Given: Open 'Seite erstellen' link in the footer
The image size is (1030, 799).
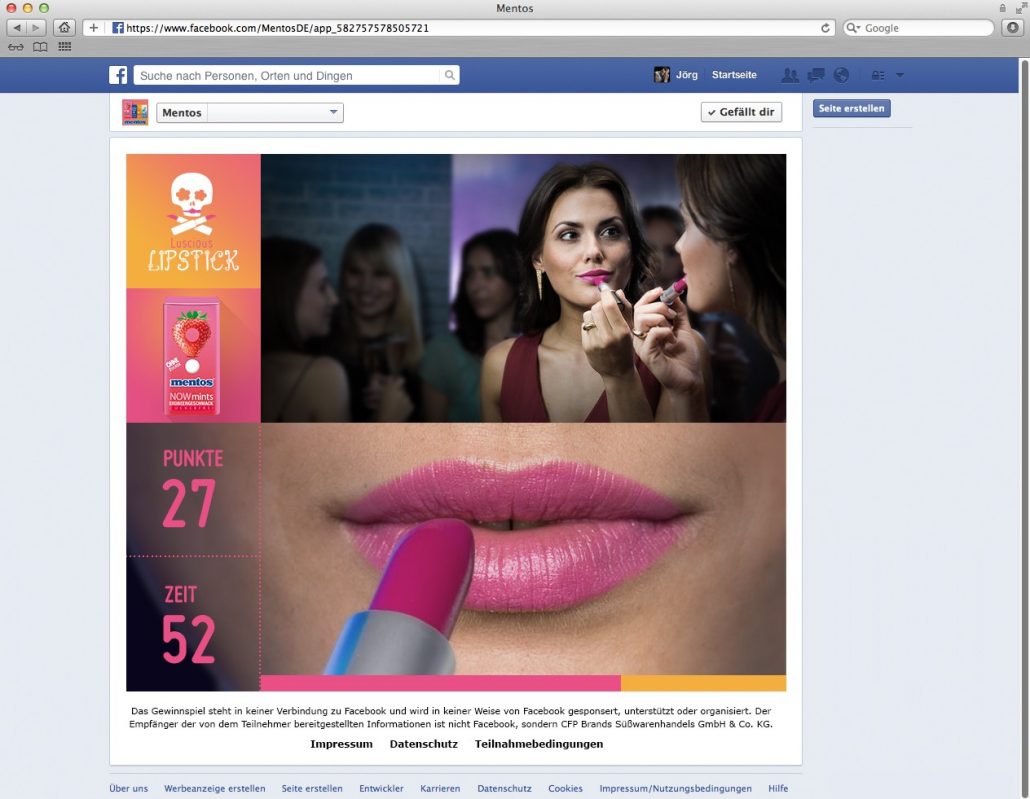Looking at the screenshot, I should 312,788.
